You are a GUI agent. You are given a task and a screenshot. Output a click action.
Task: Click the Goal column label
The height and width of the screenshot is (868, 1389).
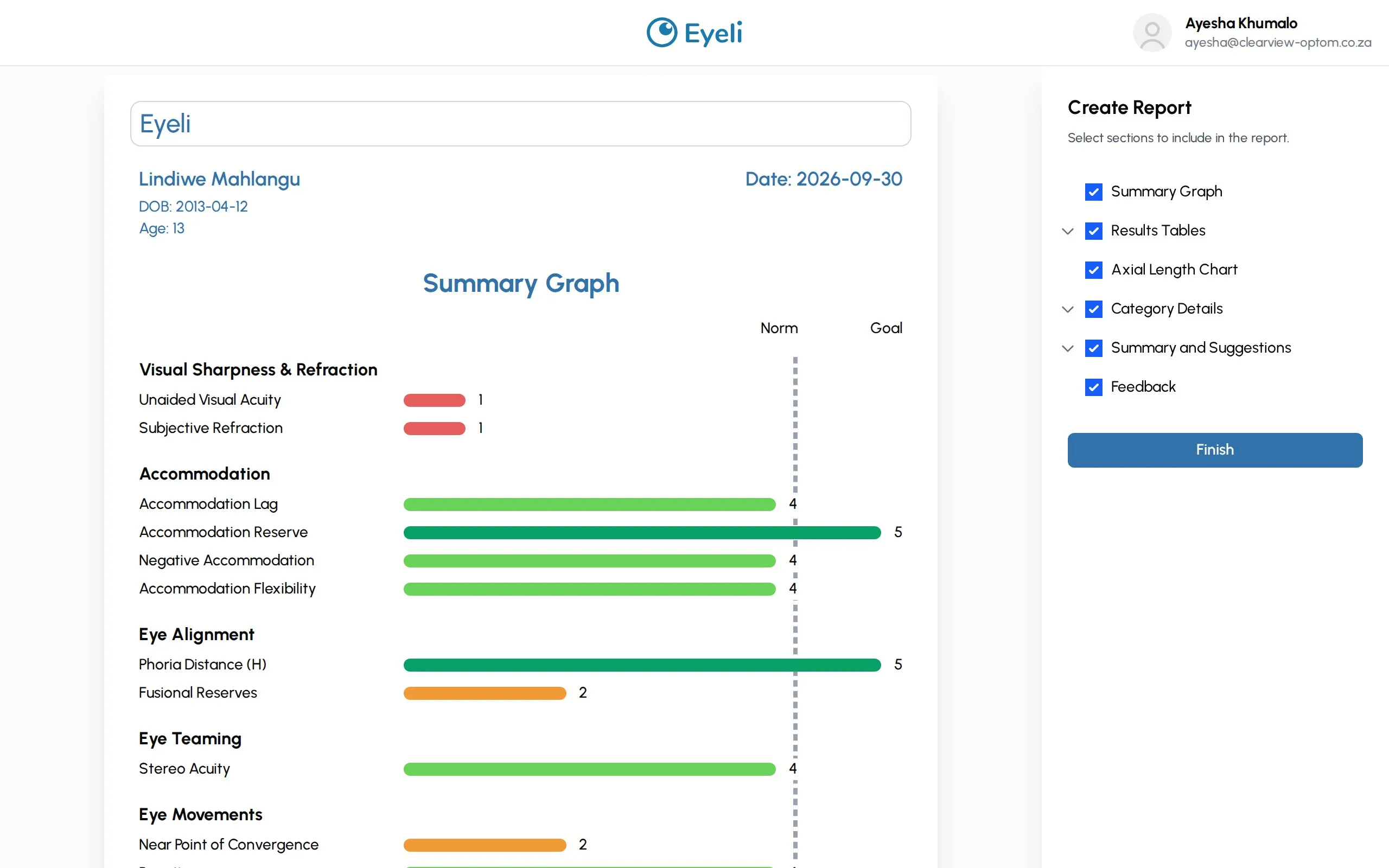pos(885,328)
